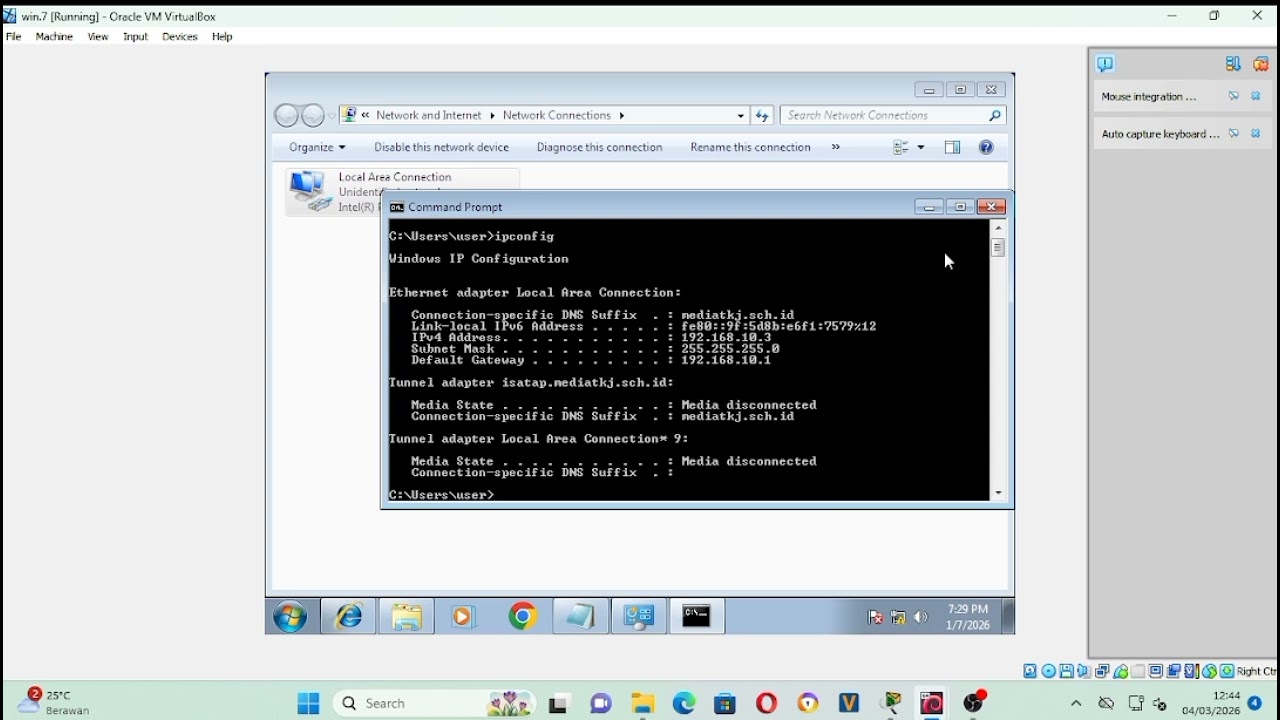The height and width of the screenshot is (720, 1280).
Task: Expand the Auto capture keyboard notification text
Action: (1160, 134)
